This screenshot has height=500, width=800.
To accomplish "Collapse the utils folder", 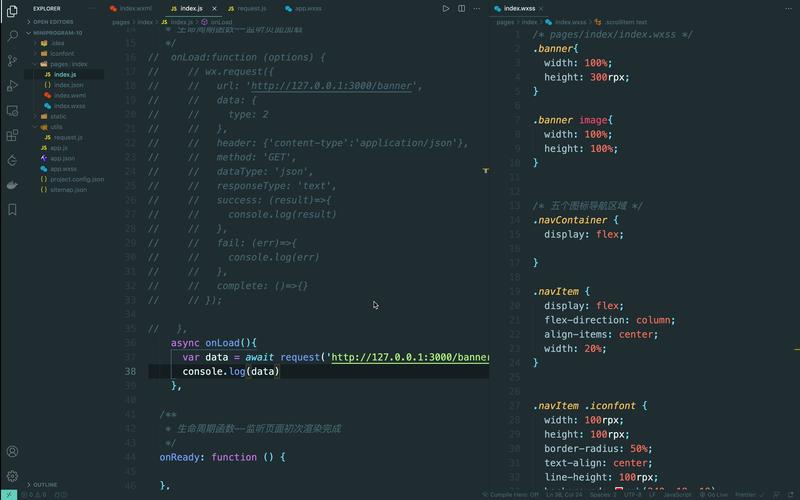I will pos(56,127).
